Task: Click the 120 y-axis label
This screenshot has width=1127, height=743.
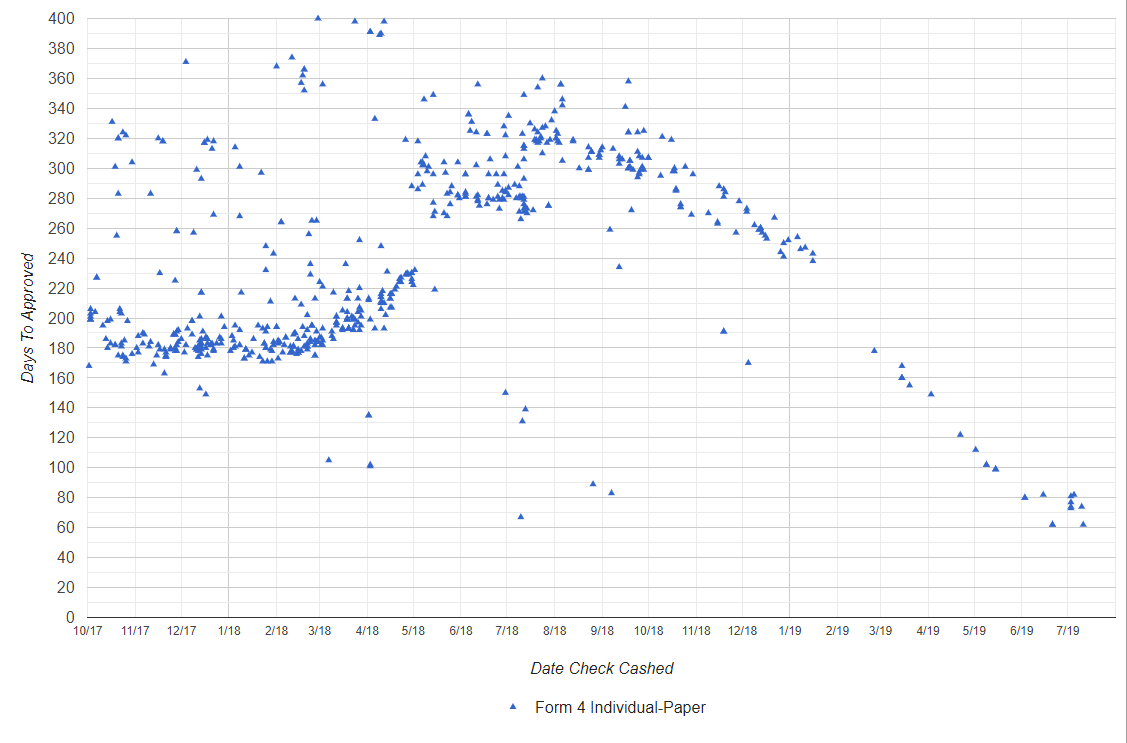Action: pyautogui.click(x=62, y=438)
